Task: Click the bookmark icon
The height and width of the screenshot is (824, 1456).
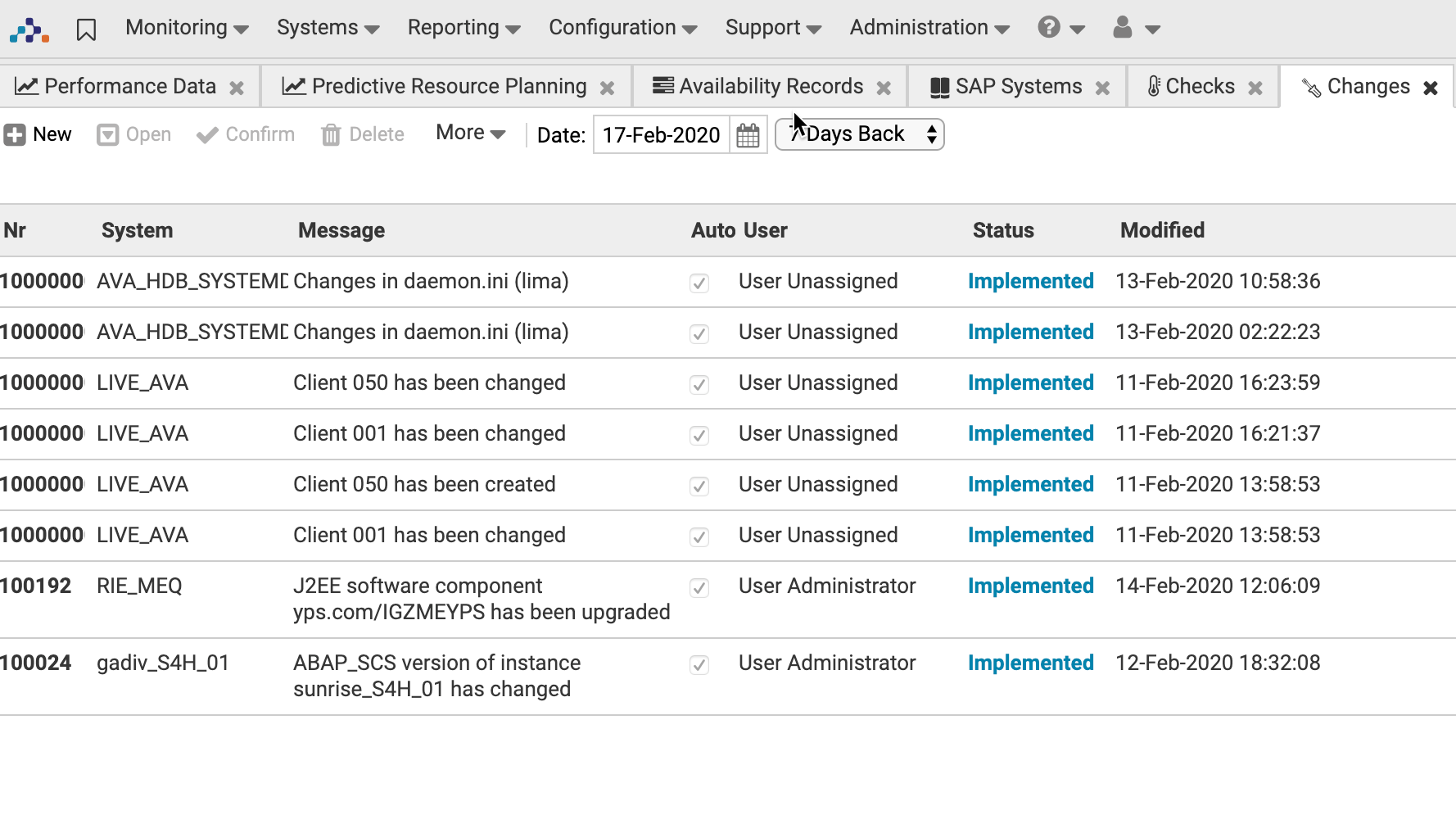Action: click(x=86, y=29)
